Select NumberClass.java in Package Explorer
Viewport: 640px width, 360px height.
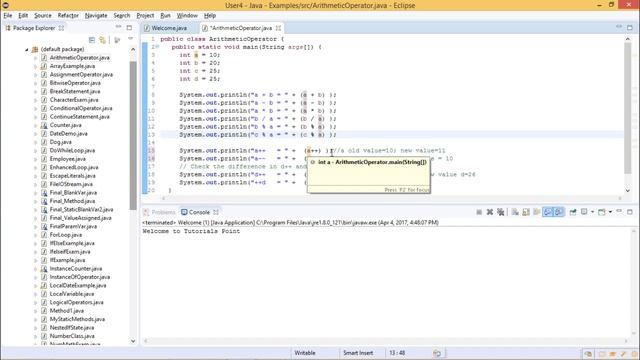coord(72,336)
